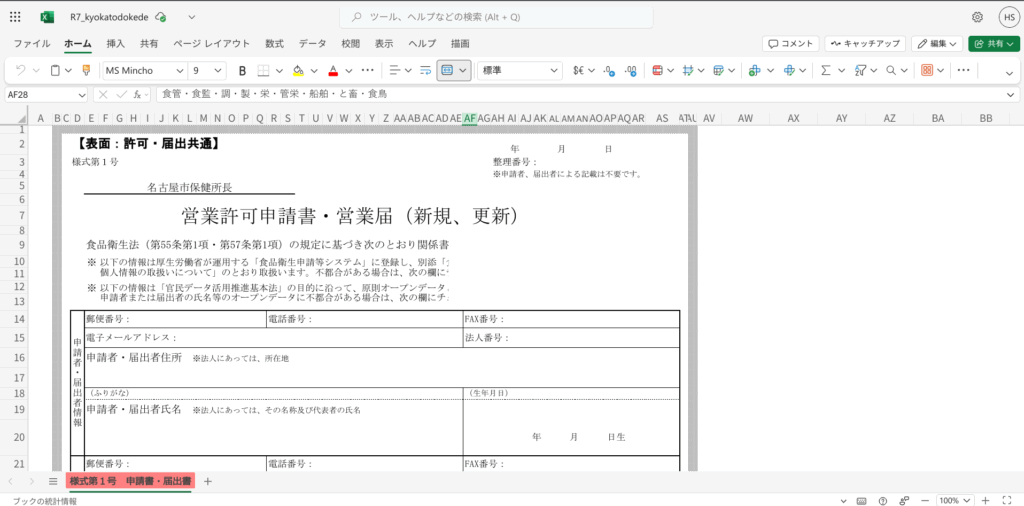Click format as table icon
The width and height of the screenshot is (1024, 506).
pyautogui.click(x=719, y=71)
